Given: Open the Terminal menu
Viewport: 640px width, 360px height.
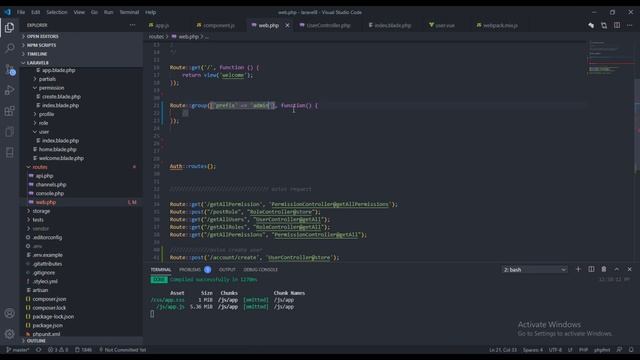Looking at the screenshot, I should (129, 12).
